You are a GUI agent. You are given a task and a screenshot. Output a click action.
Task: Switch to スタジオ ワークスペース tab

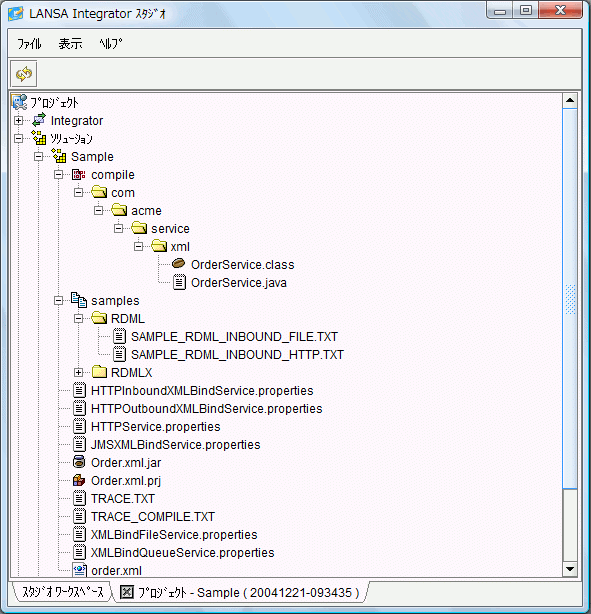(x=63, y=592)
